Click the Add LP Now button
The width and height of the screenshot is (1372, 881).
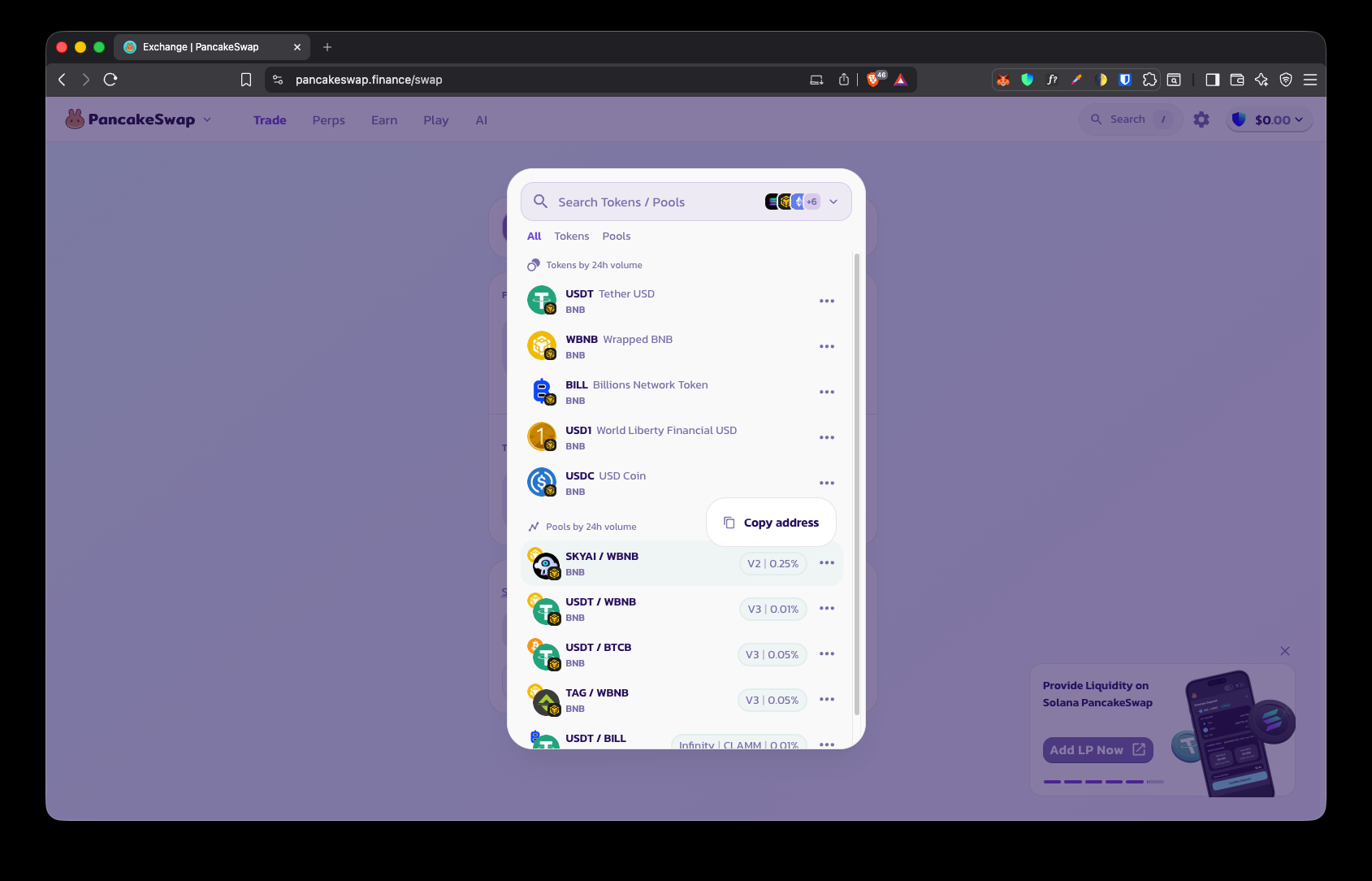1097,750
